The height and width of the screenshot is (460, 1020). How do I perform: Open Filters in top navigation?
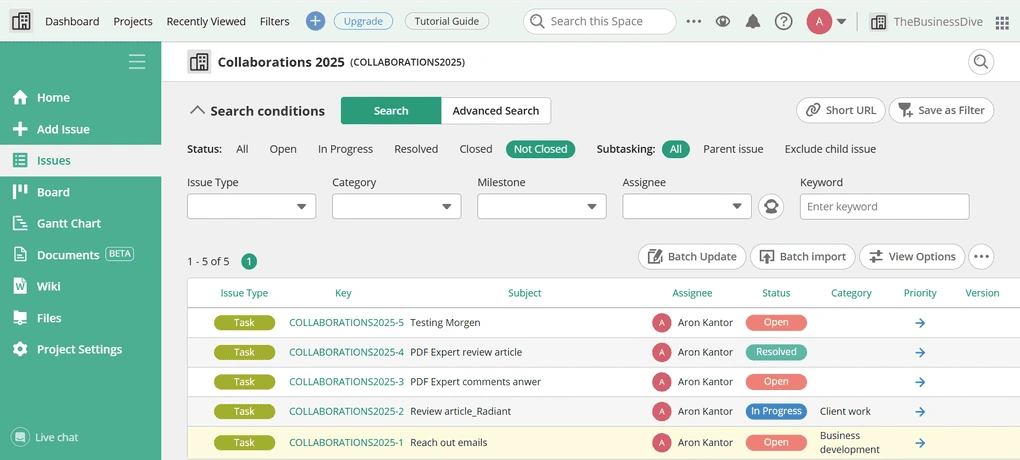point(275,21)
